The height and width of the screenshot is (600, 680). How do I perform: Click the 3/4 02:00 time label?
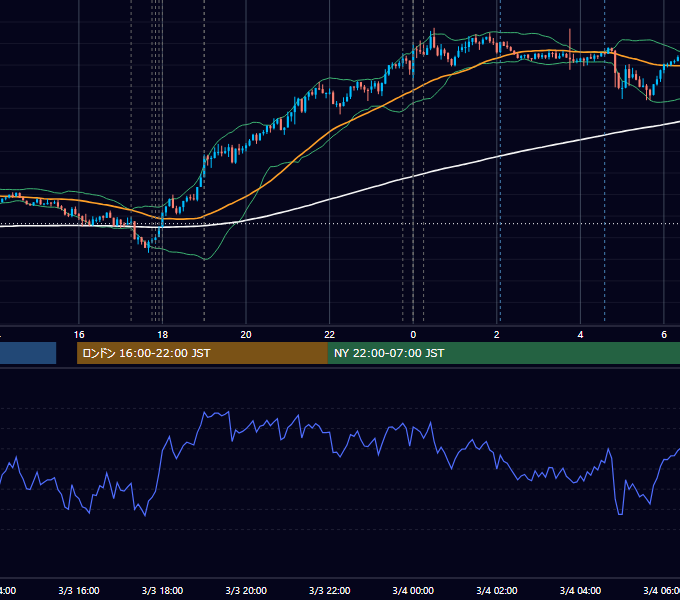point(497,590)
